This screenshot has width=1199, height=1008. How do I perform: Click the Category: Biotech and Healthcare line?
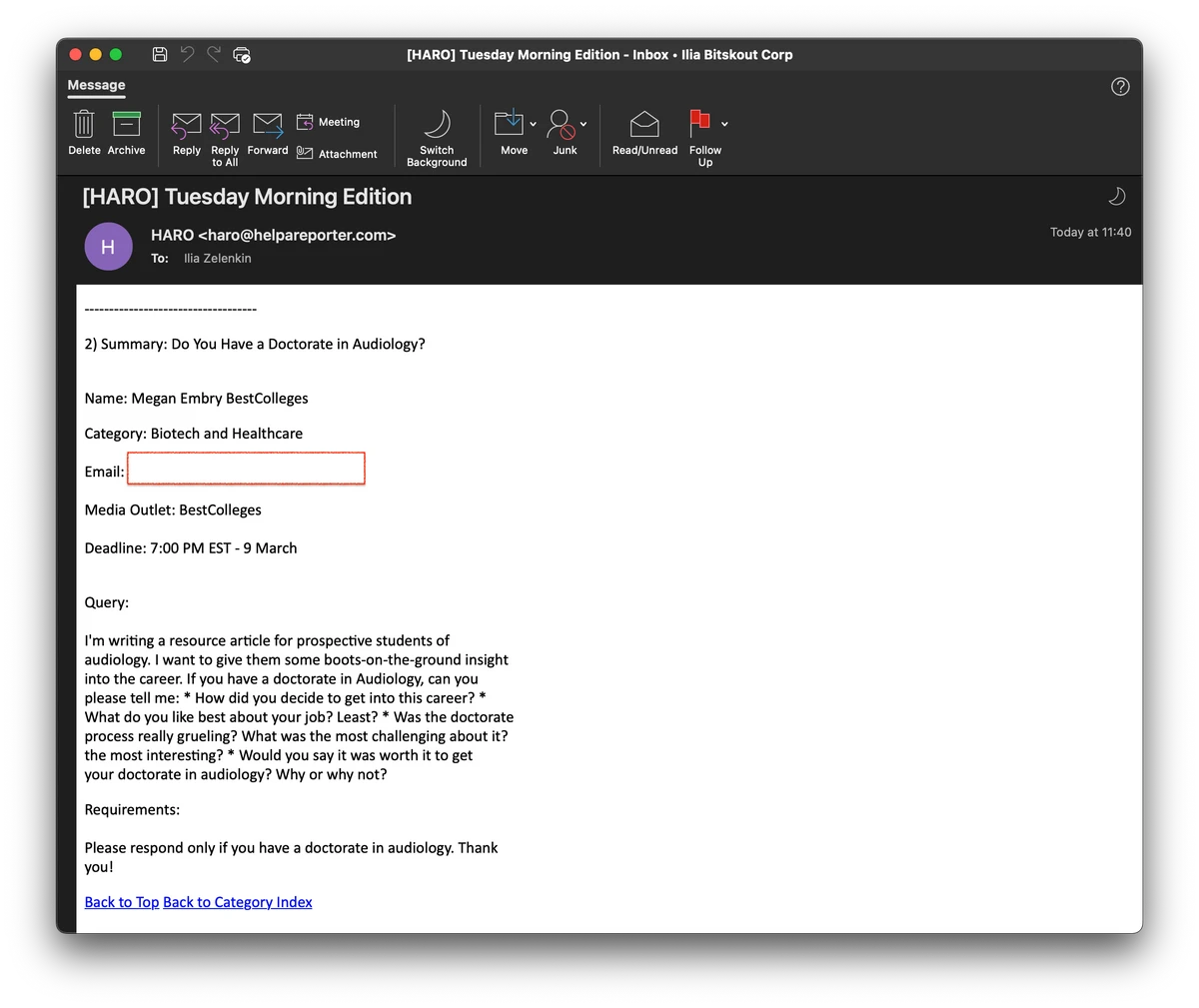coord(193,434)
